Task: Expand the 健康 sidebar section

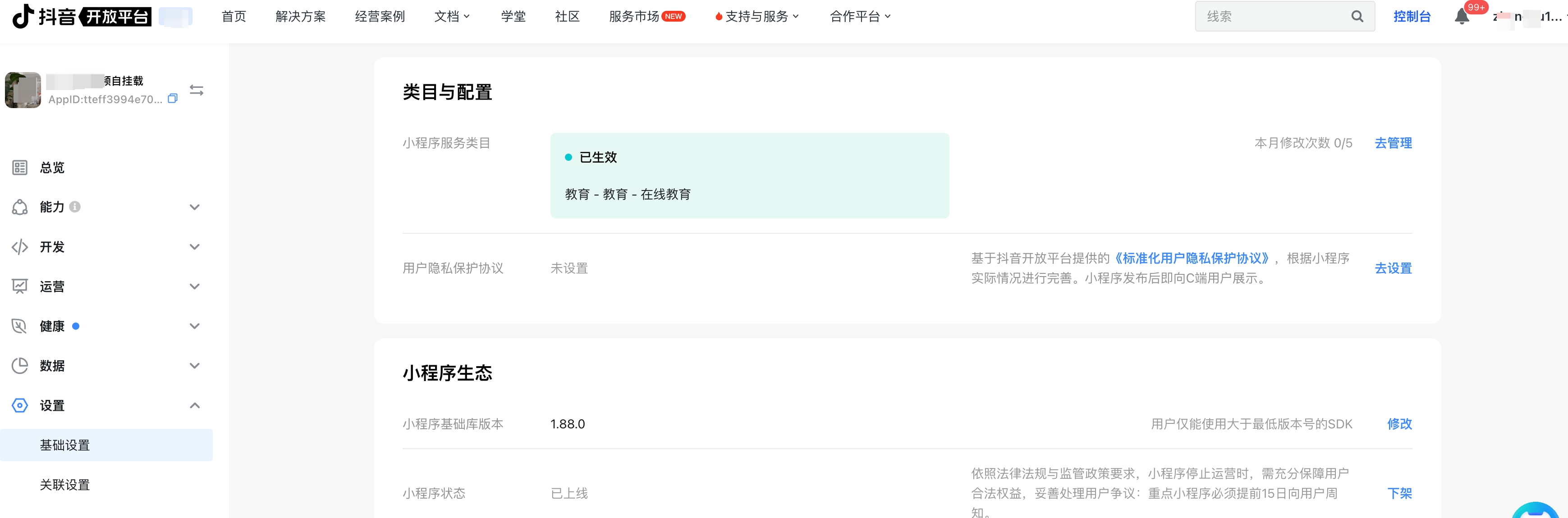Action: (x=106, y=326)
